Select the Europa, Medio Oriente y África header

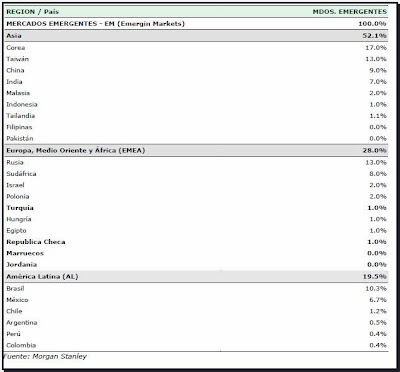click(196, 150)
